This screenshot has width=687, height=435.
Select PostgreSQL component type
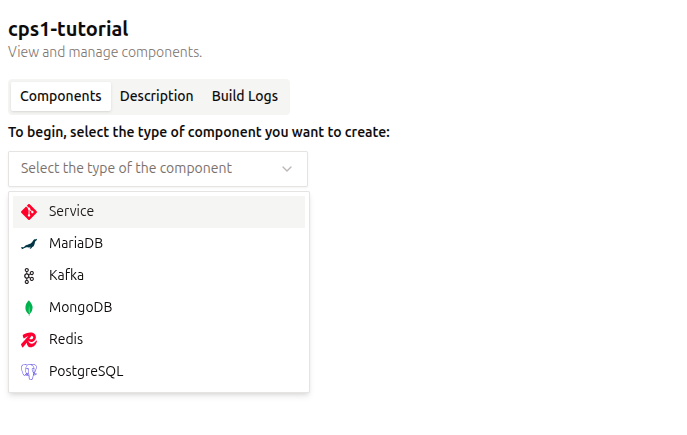click(x=159, y=372)
